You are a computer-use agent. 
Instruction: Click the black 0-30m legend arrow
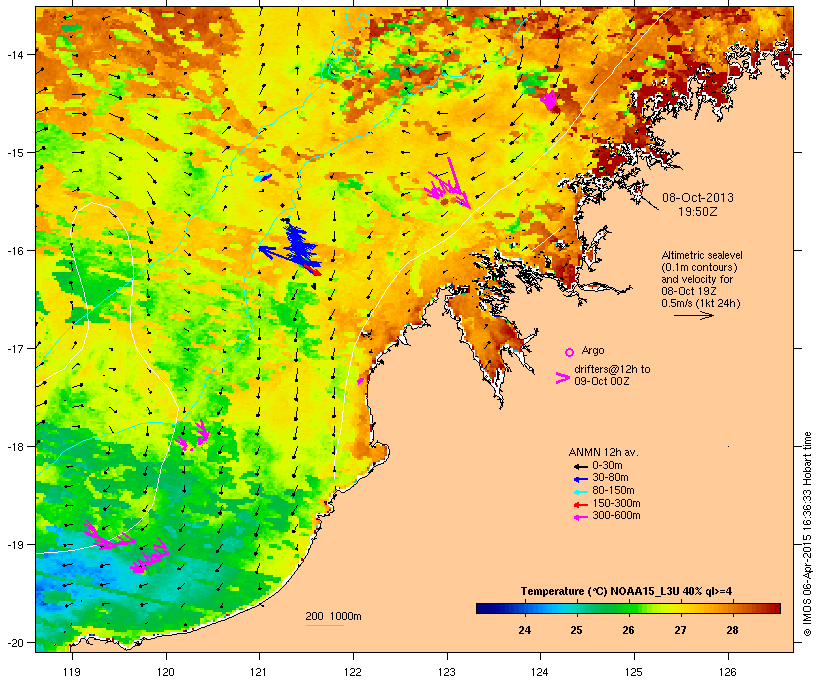(580, 466)
